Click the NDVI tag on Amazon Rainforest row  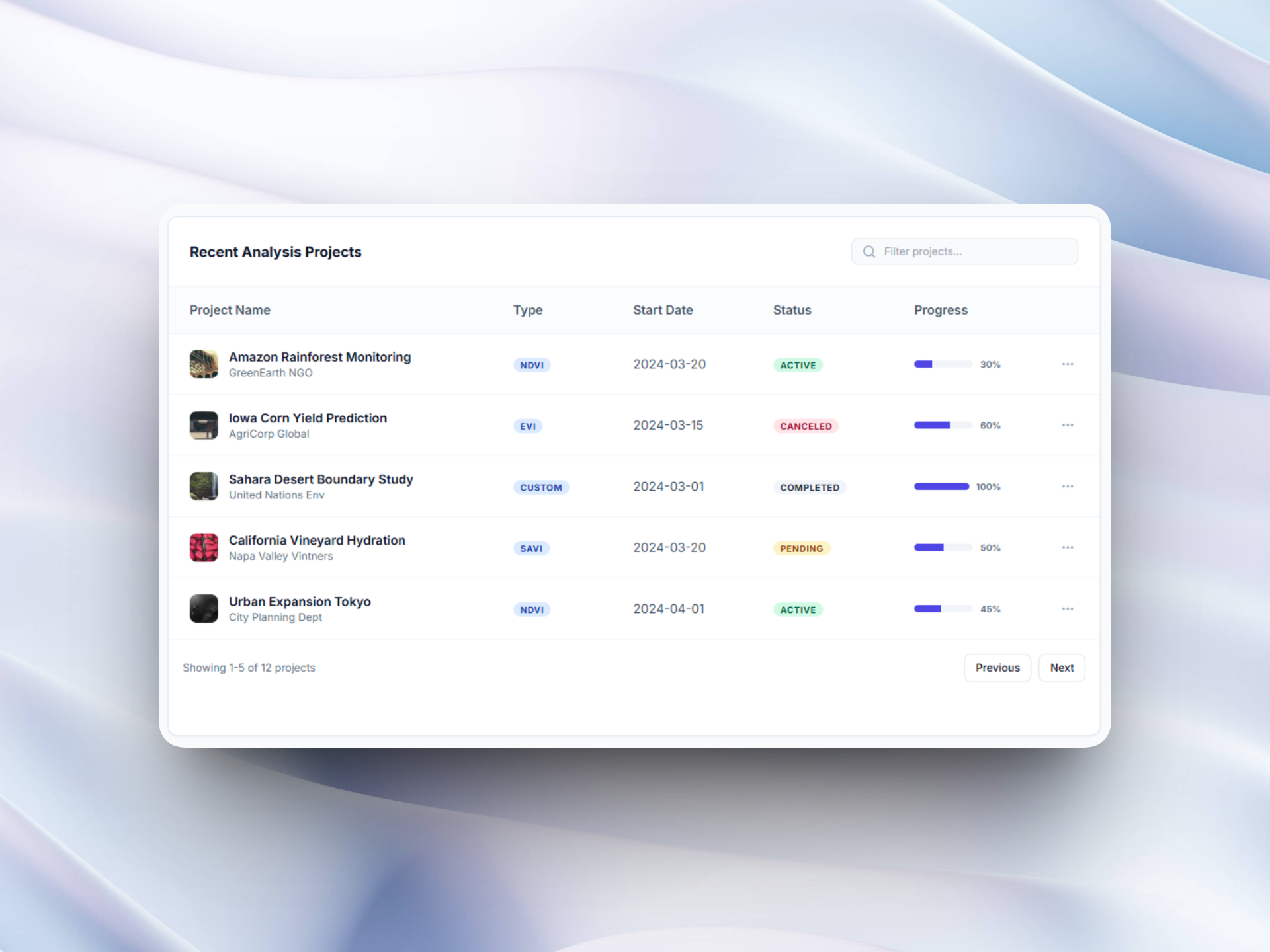point(532,365)
